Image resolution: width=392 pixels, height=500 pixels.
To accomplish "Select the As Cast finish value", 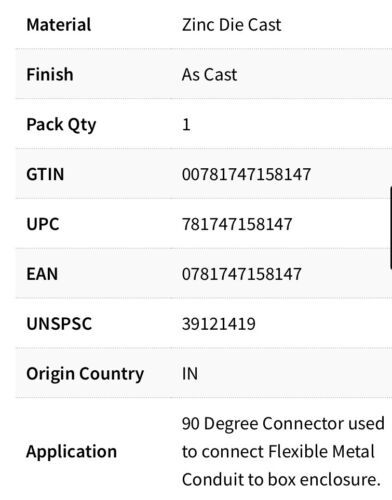I will click(x=209, y=74).
